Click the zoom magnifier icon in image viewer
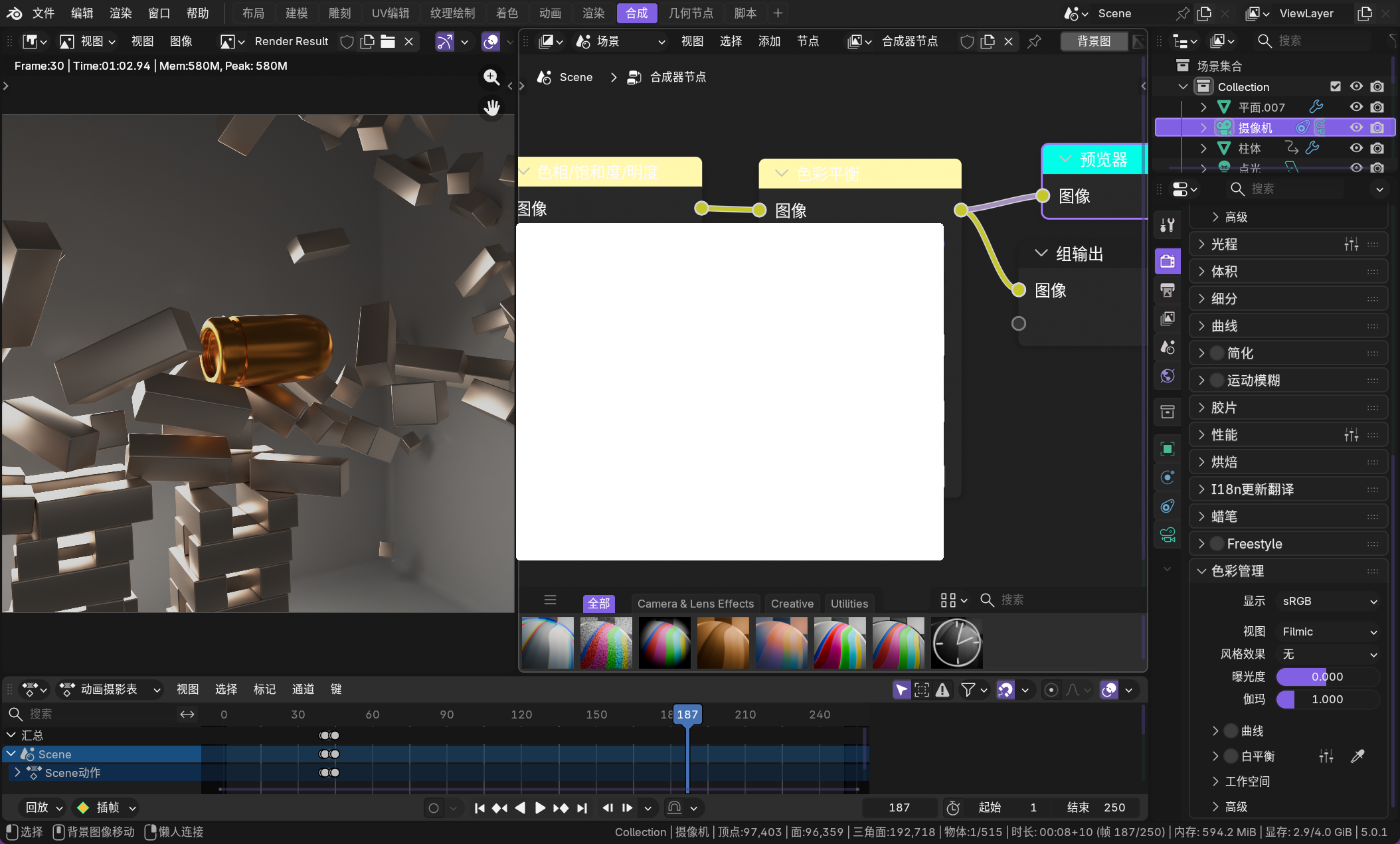The width and height of the screenshot is (1400, 844). pyautogui.click(x=491, y=77)
